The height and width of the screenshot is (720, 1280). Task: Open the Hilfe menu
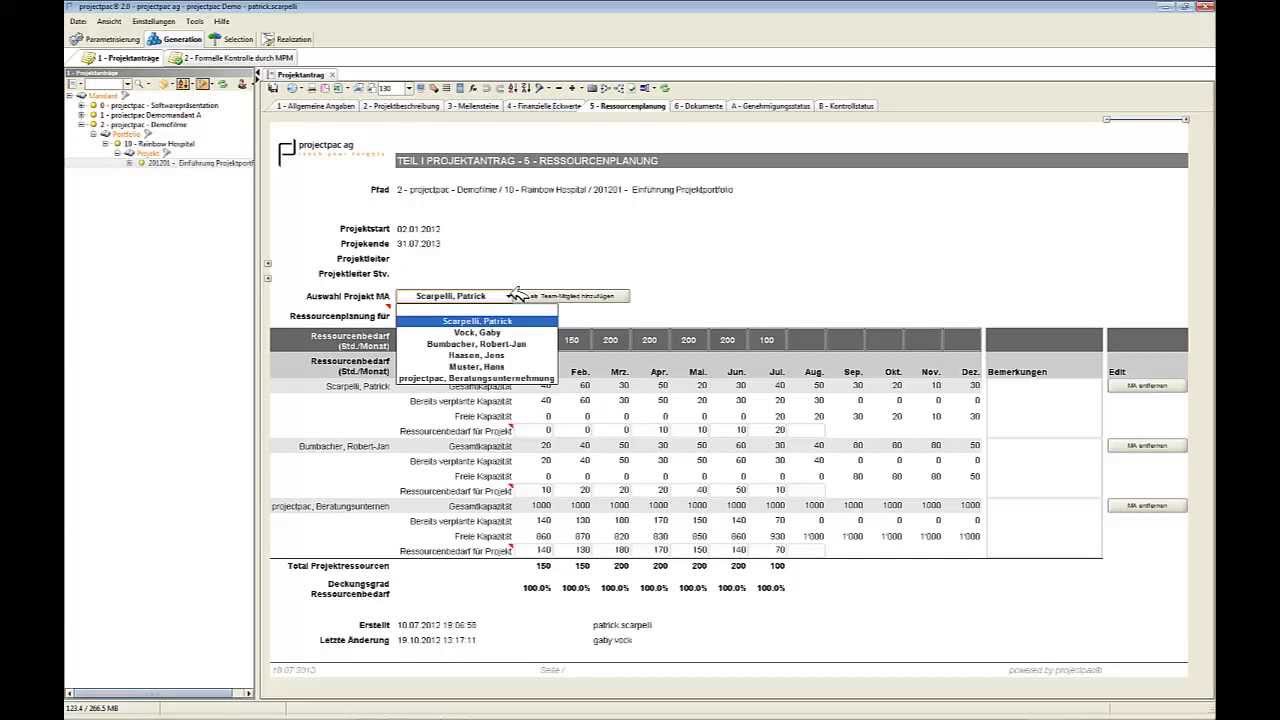(x=222, y=21)
